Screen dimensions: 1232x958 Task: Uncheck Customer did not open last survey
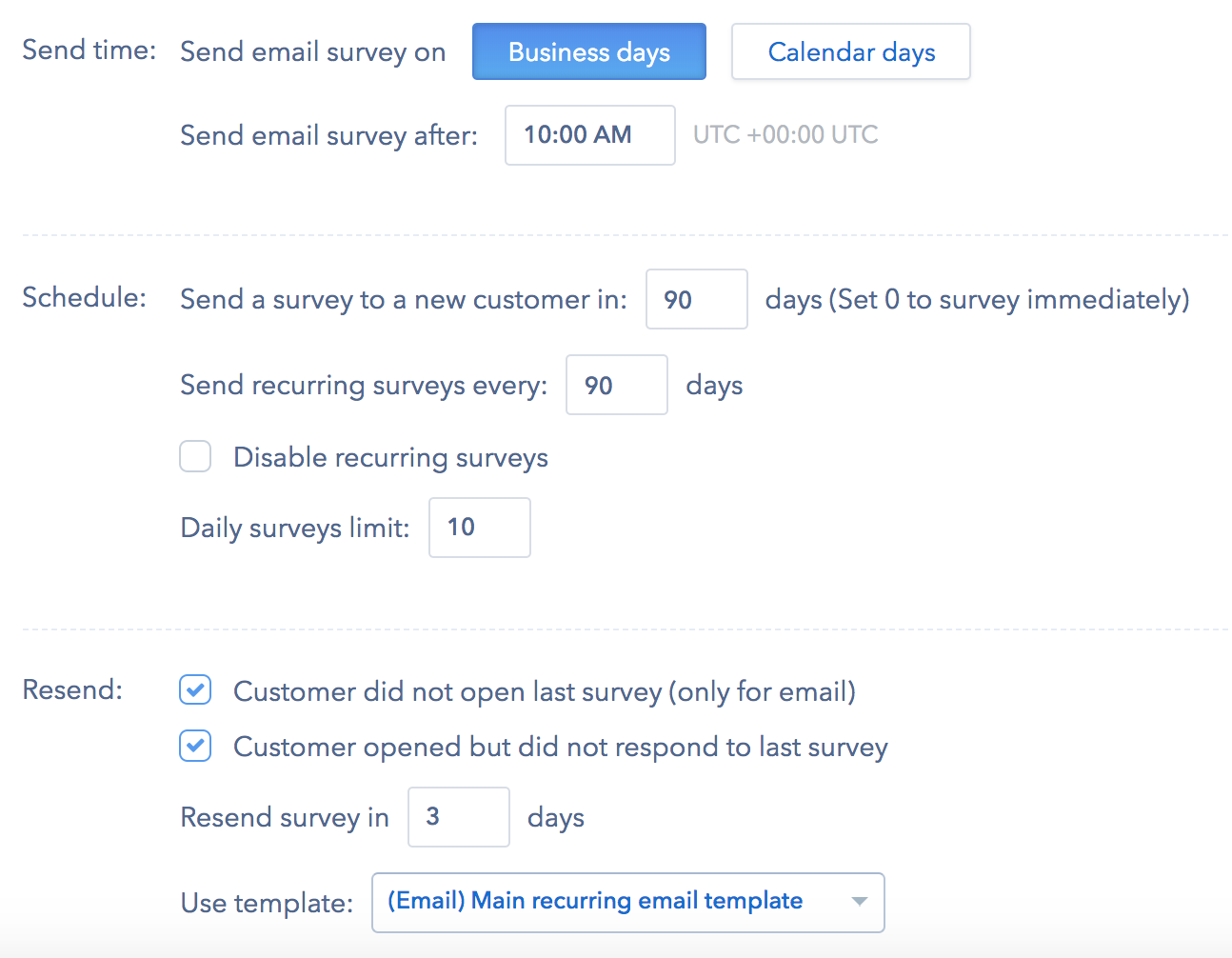tap(195, 690)
